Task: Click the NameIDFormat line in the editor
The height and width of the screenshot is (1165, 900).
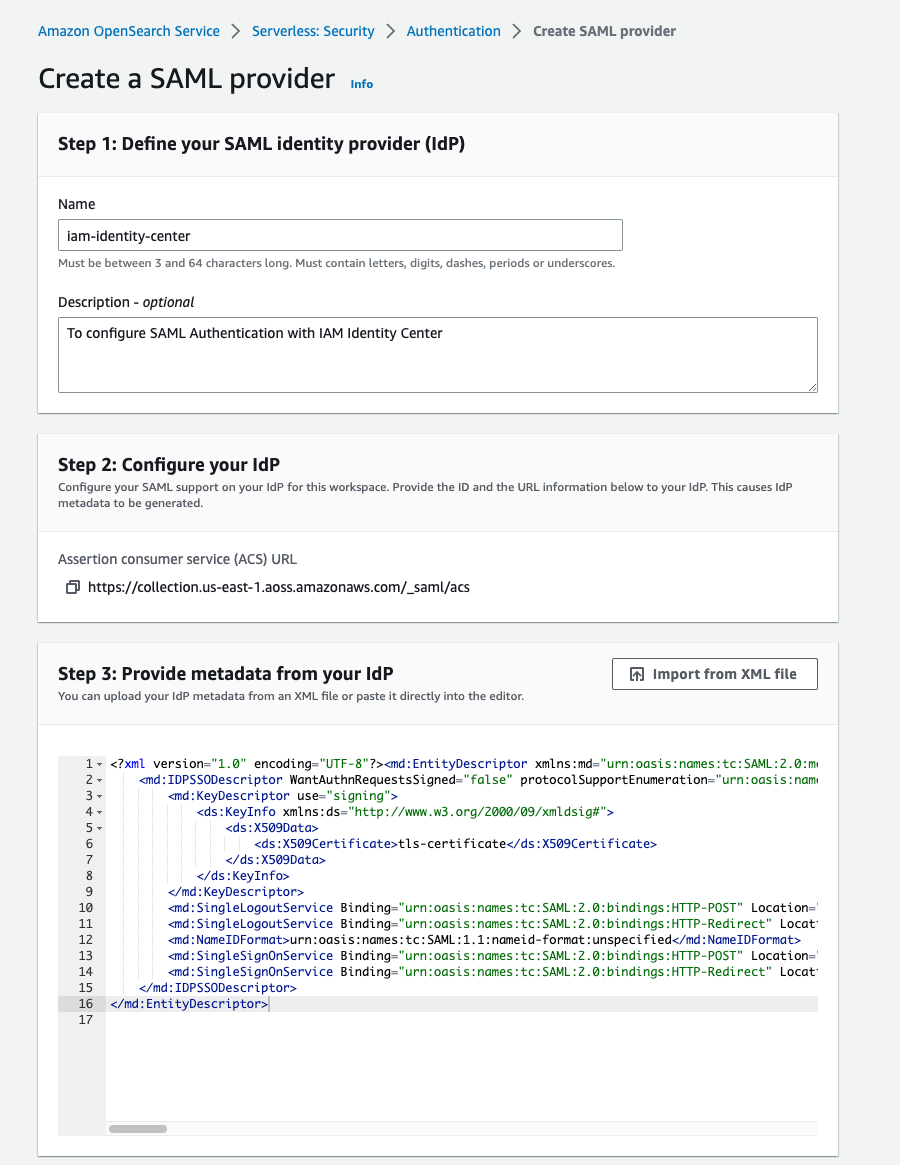Action: click(x=480, y=940)
